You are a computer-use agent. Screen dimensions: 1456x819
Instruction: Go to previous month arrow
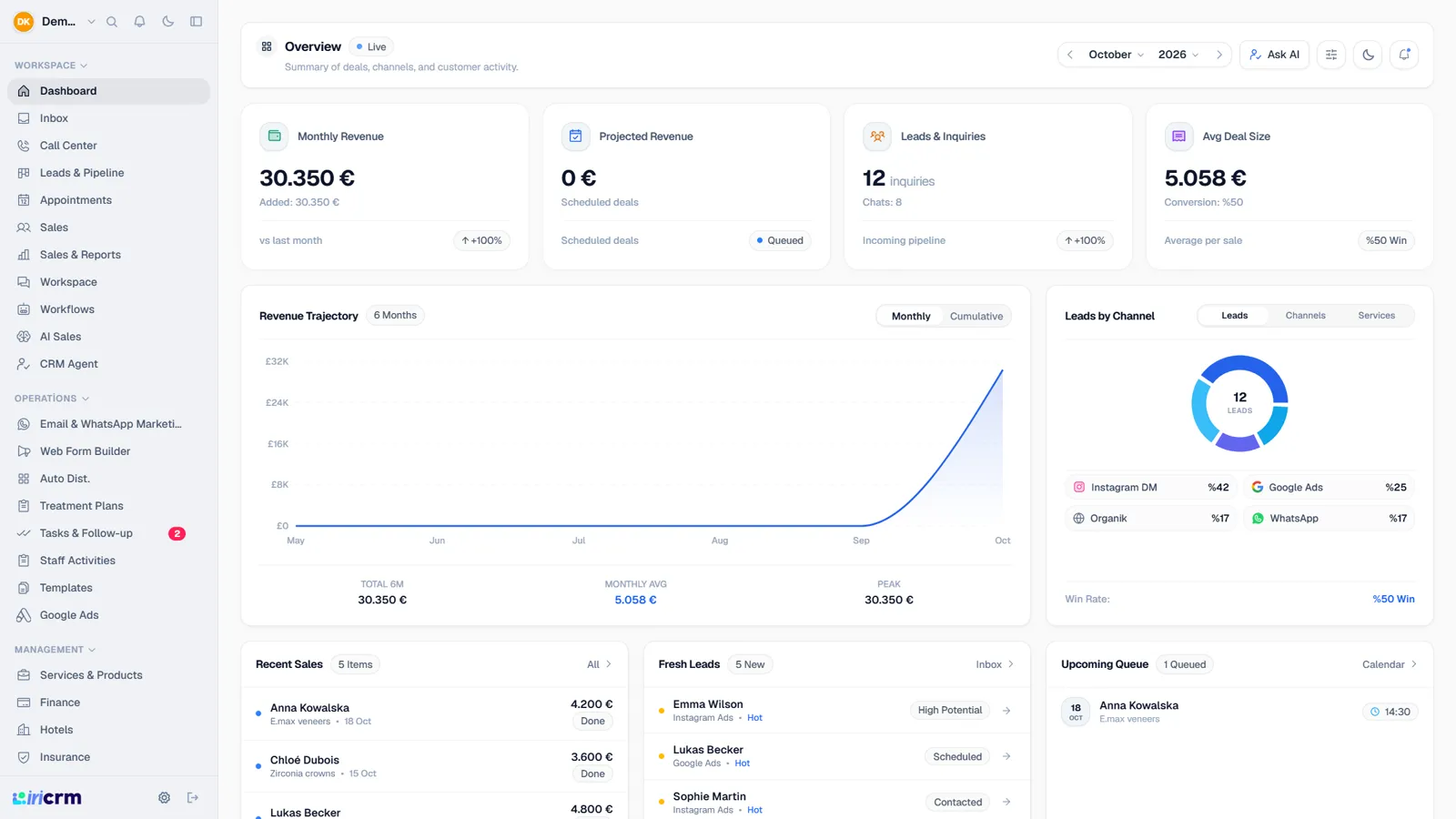click(1070, 55)
